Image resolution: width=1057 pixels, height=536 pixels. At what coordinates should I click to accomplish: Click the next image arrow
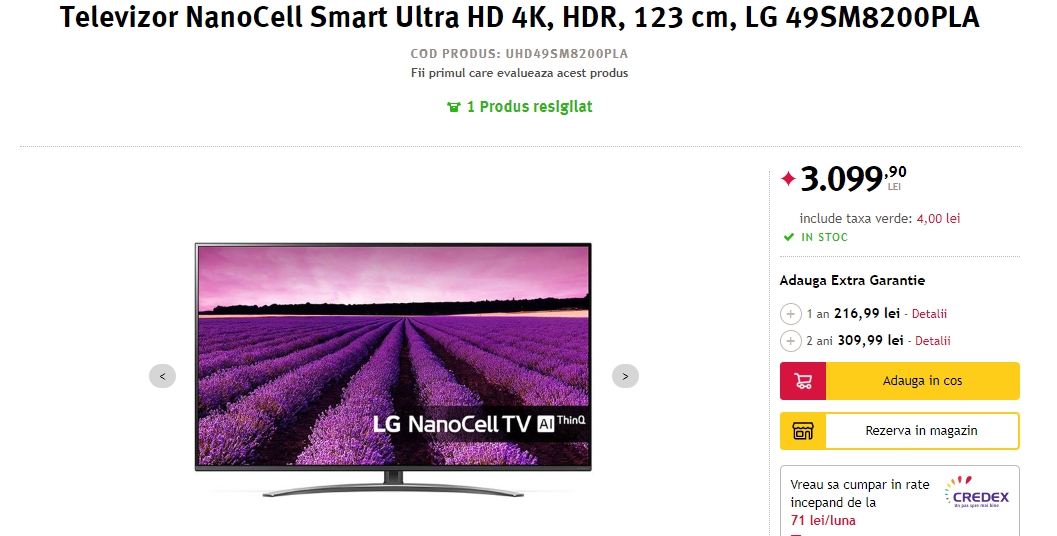click(625, 376)
